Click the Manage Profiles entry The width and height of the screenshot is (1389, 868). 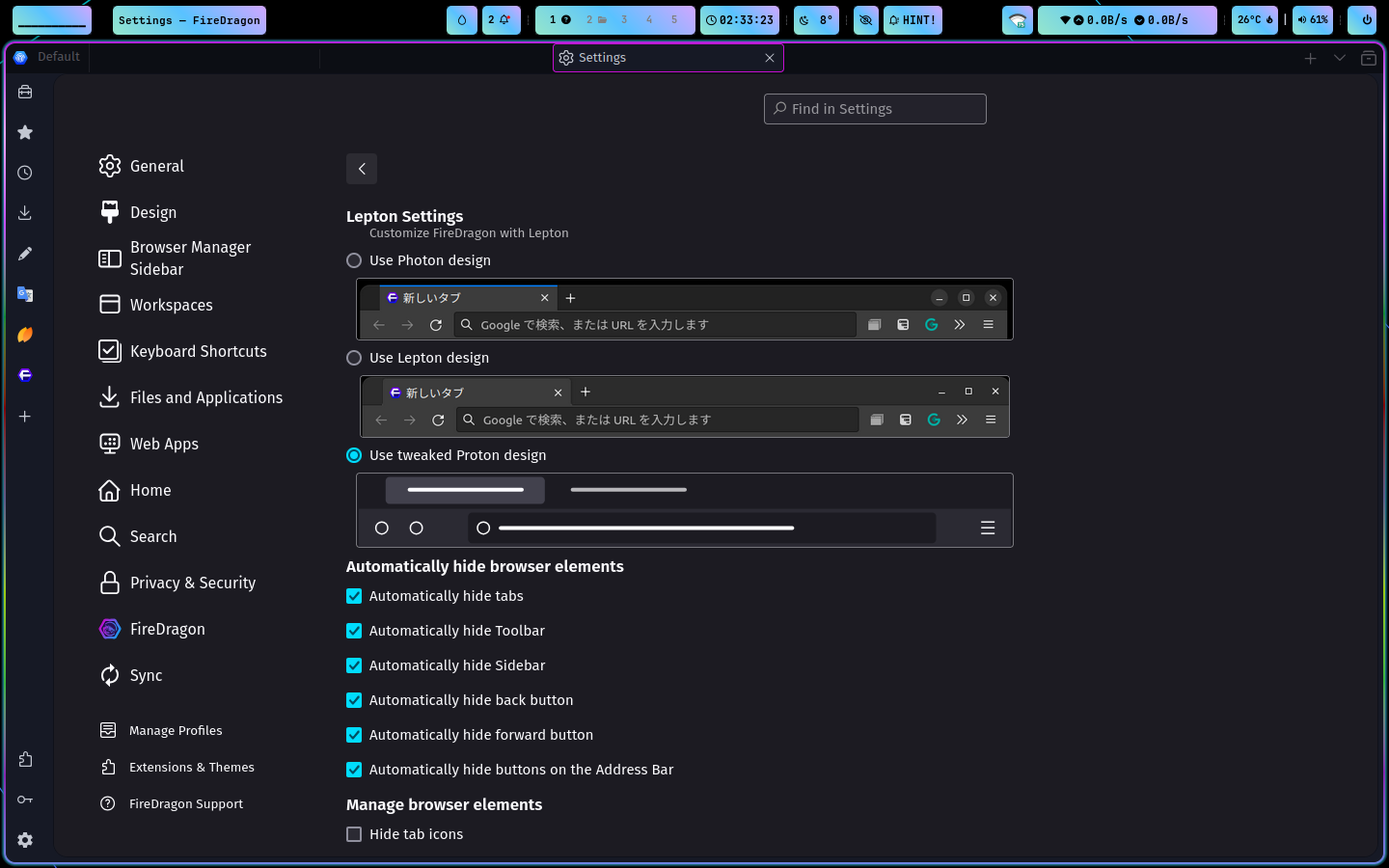pos(176,730)
